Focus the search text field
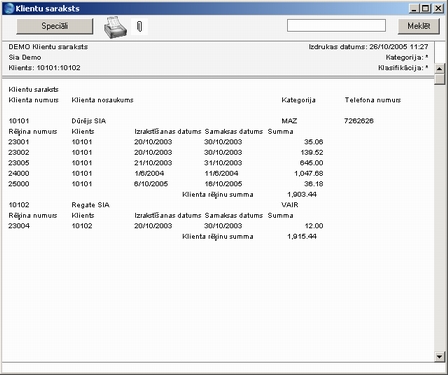Image resolution: width=448 pixels, height=375 pixels. pos(336,25)
